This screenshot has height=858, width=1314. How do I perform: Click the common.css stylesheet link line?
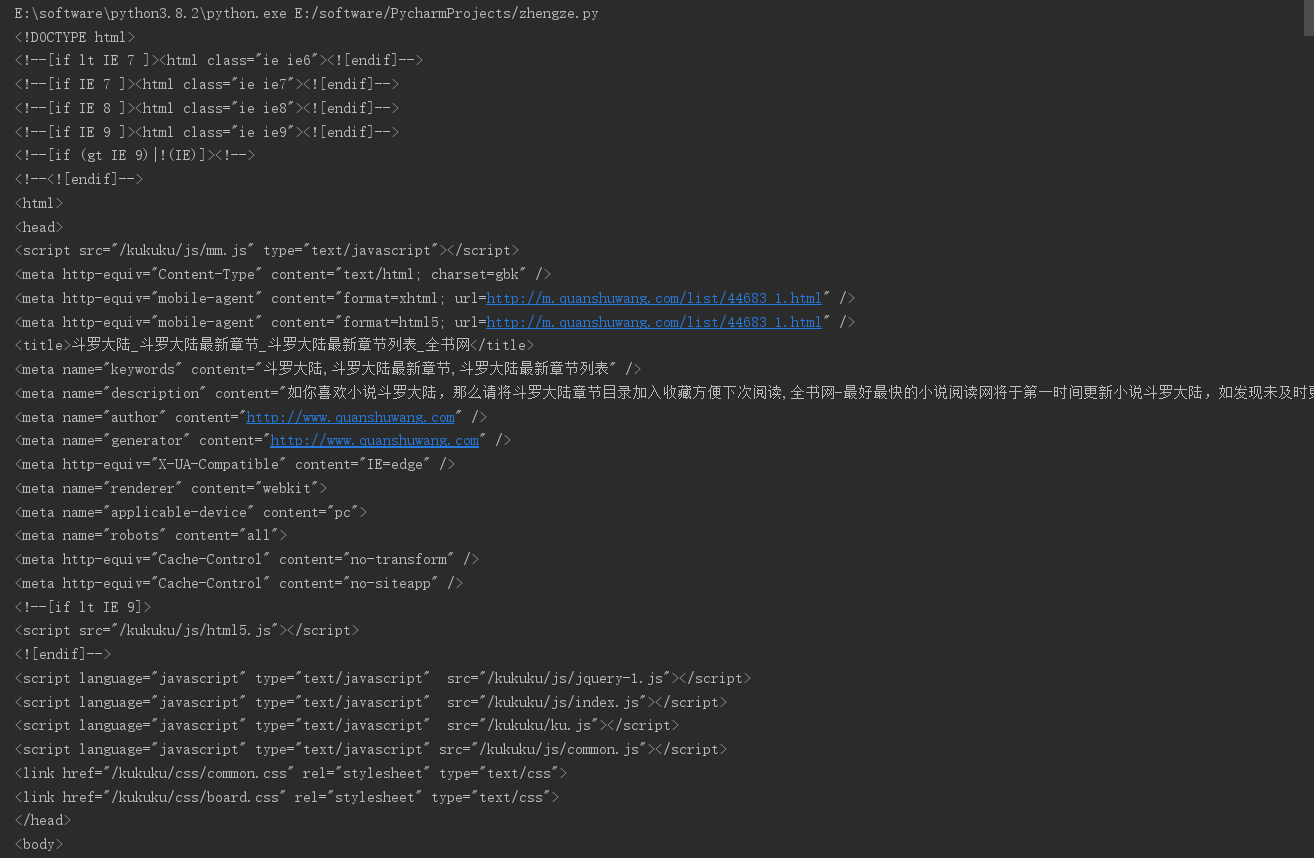point(291,773)
